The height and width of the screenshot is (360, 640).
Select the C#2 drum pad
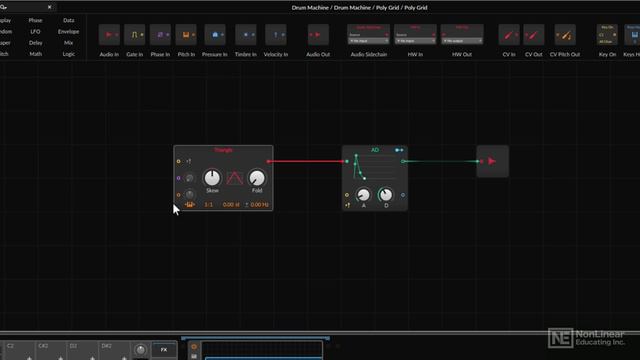point(51,351)
